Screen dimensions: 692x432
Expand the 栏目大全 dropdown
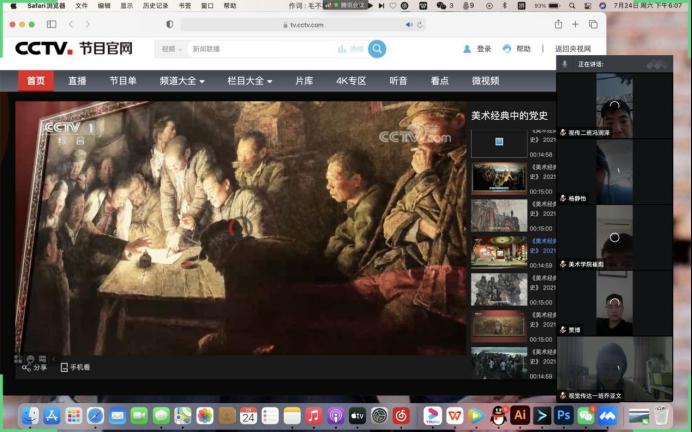(250, 81)
